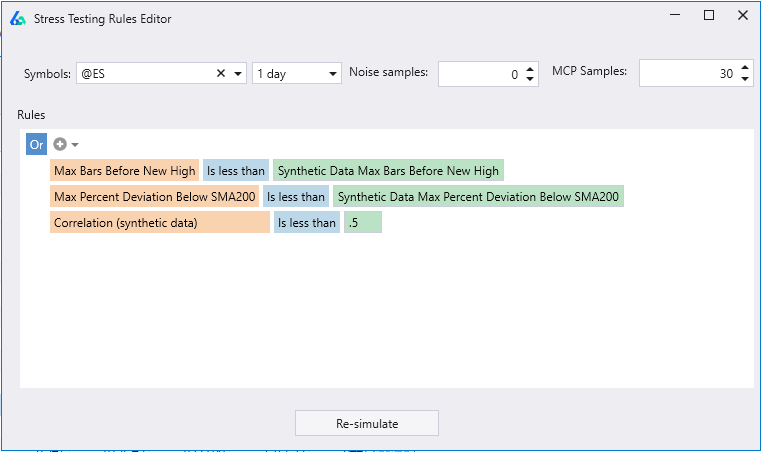The image size is (762, 452).
Task: Click the Symbols: label
Action: (x=47, y=74)
